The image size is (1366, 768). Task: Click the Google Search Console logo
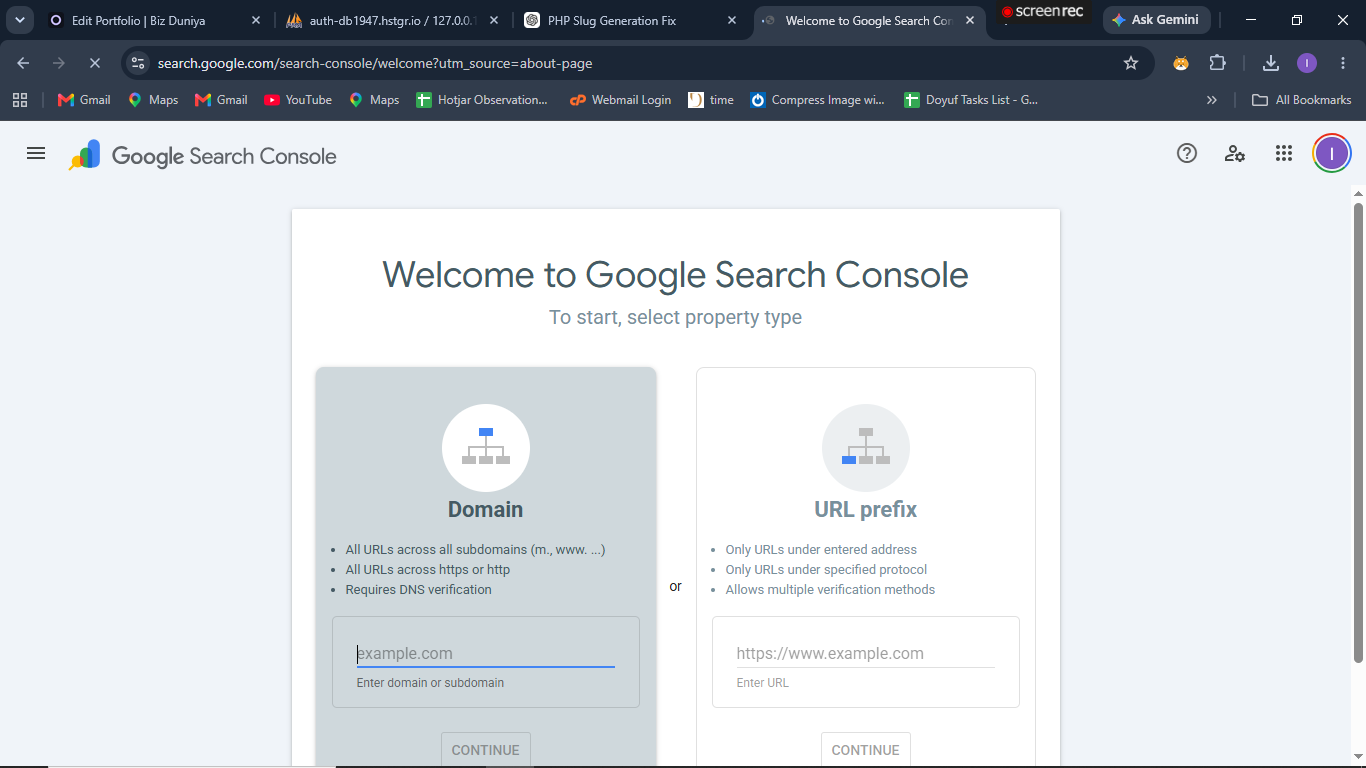[x=203, y=155]
